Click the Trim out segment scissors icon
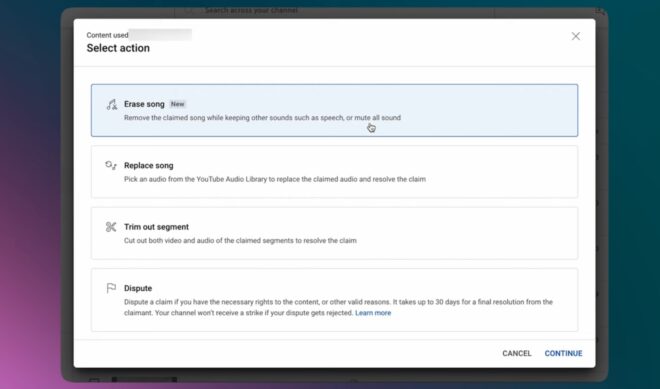Image resolution: width=660 pixels, height=389 pixels. tap(111, 227)
